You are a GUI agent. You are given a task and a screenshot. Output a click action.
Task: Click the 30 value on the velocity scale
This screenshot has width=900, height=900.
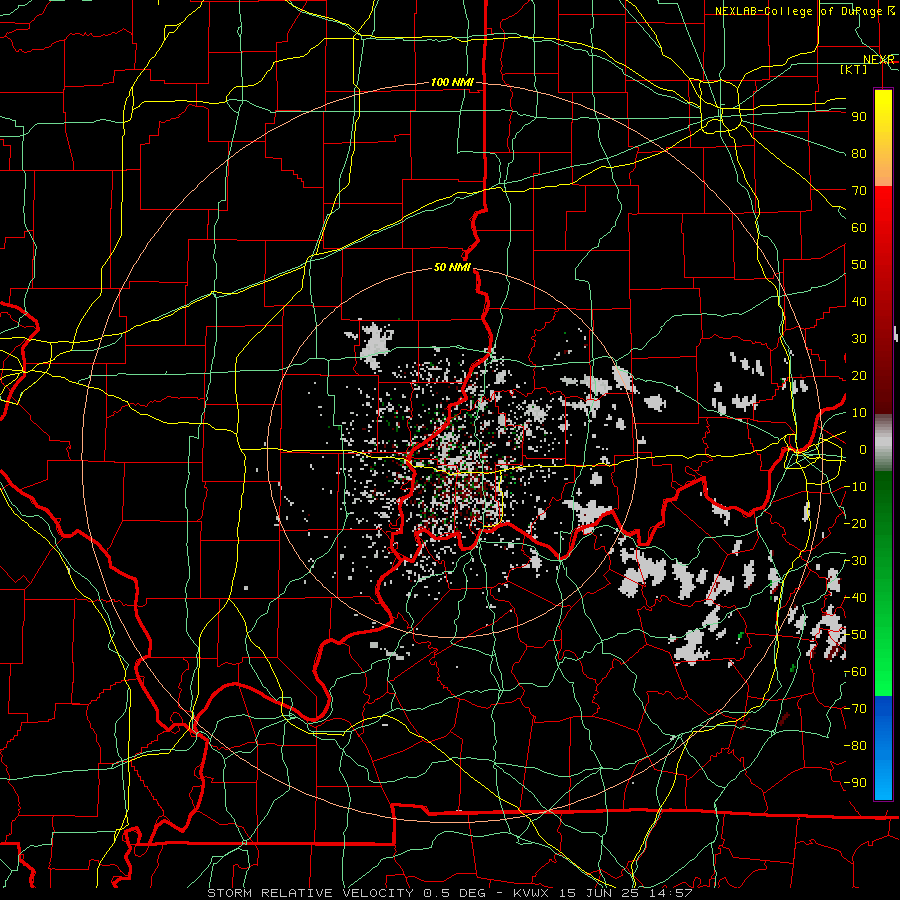859,339
